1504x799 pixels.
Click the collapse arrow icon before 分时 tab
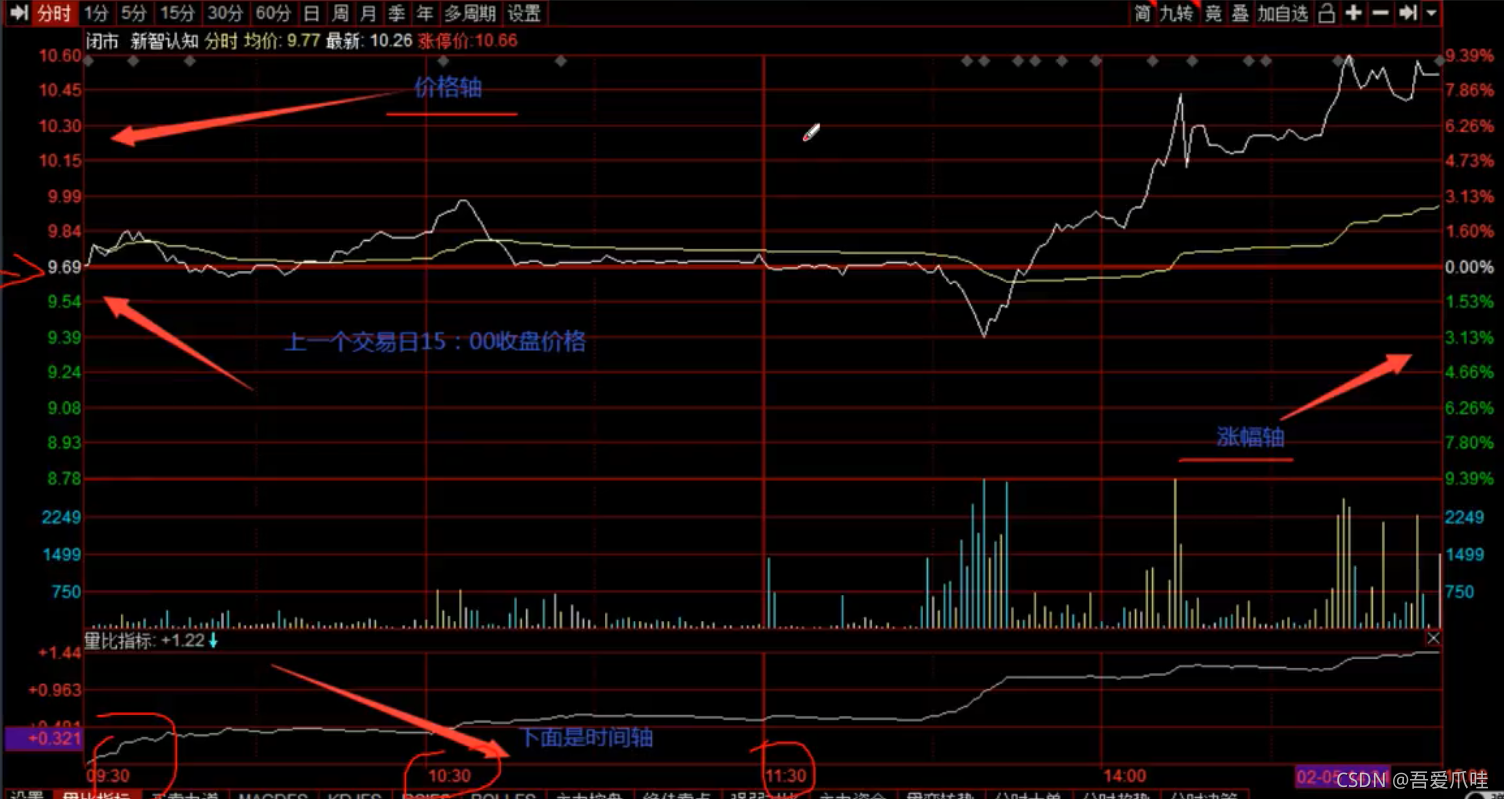[18, 13]
